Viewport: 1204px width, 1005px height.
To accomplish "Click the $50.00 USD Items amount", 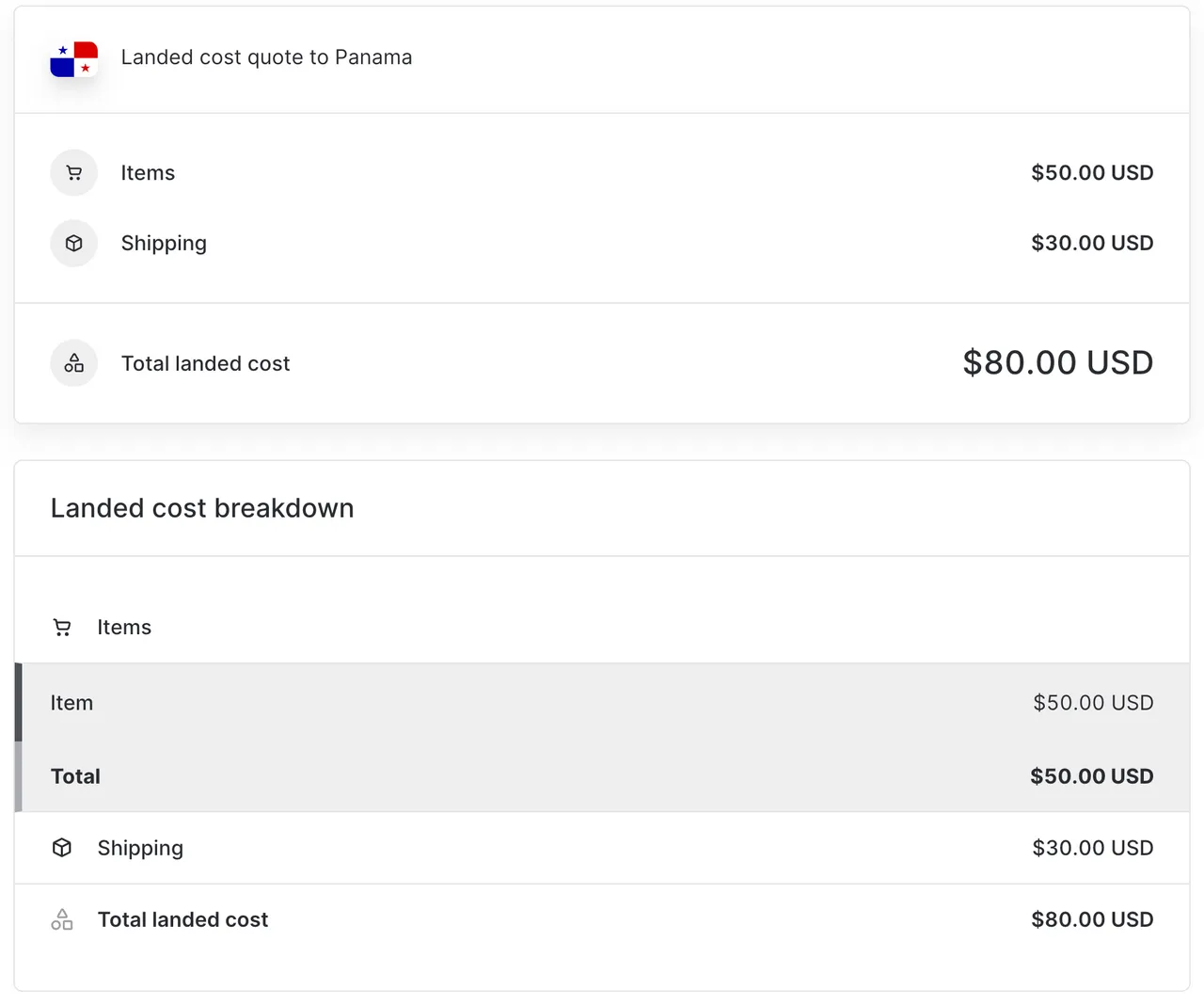I will [1092, 172].
